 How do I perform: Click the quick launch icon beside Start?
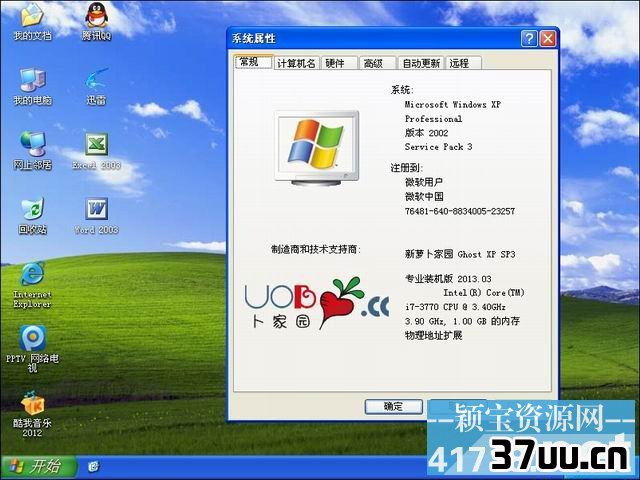coord(93,466)
